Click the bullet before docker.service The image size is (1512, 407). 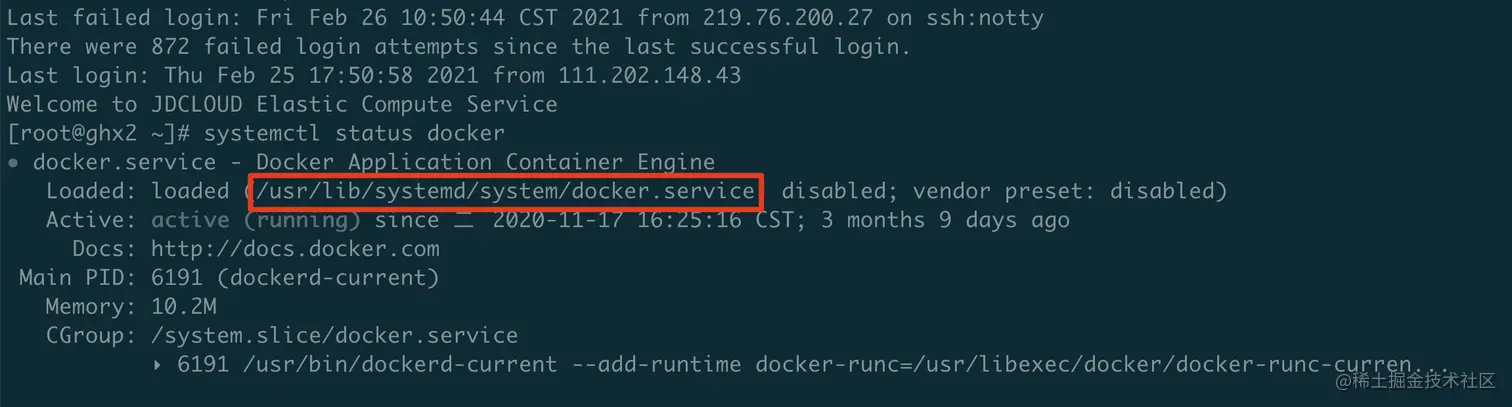[x=12, y=162]
